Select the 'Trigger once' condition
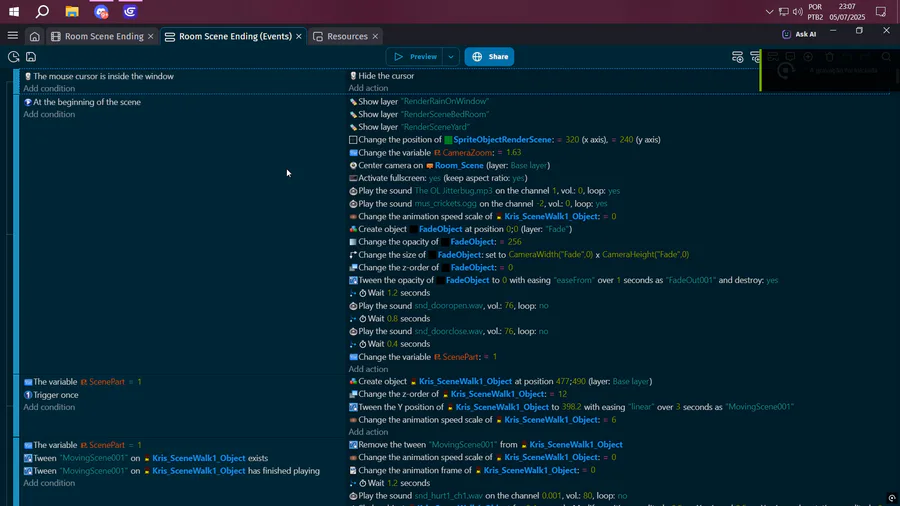 (51, 395)
